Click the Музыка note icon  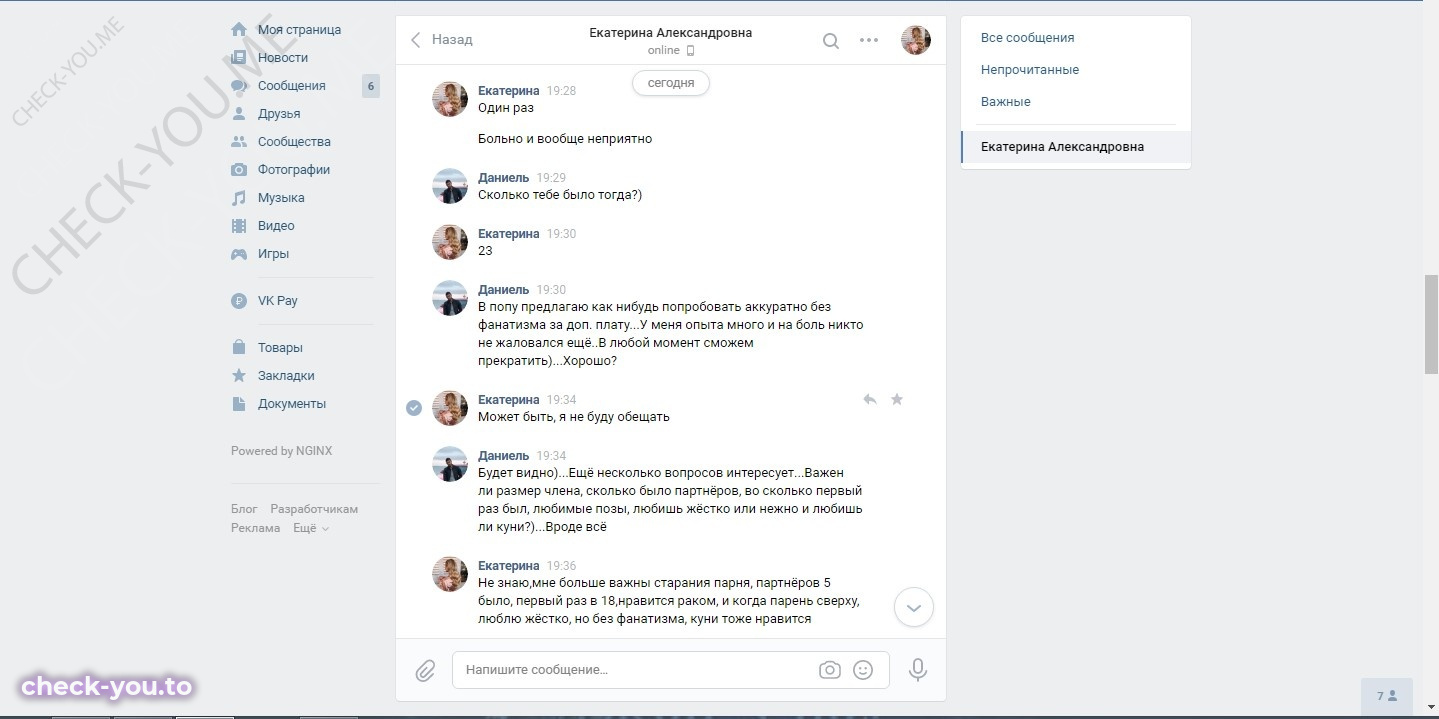click(x=239, y=198)
